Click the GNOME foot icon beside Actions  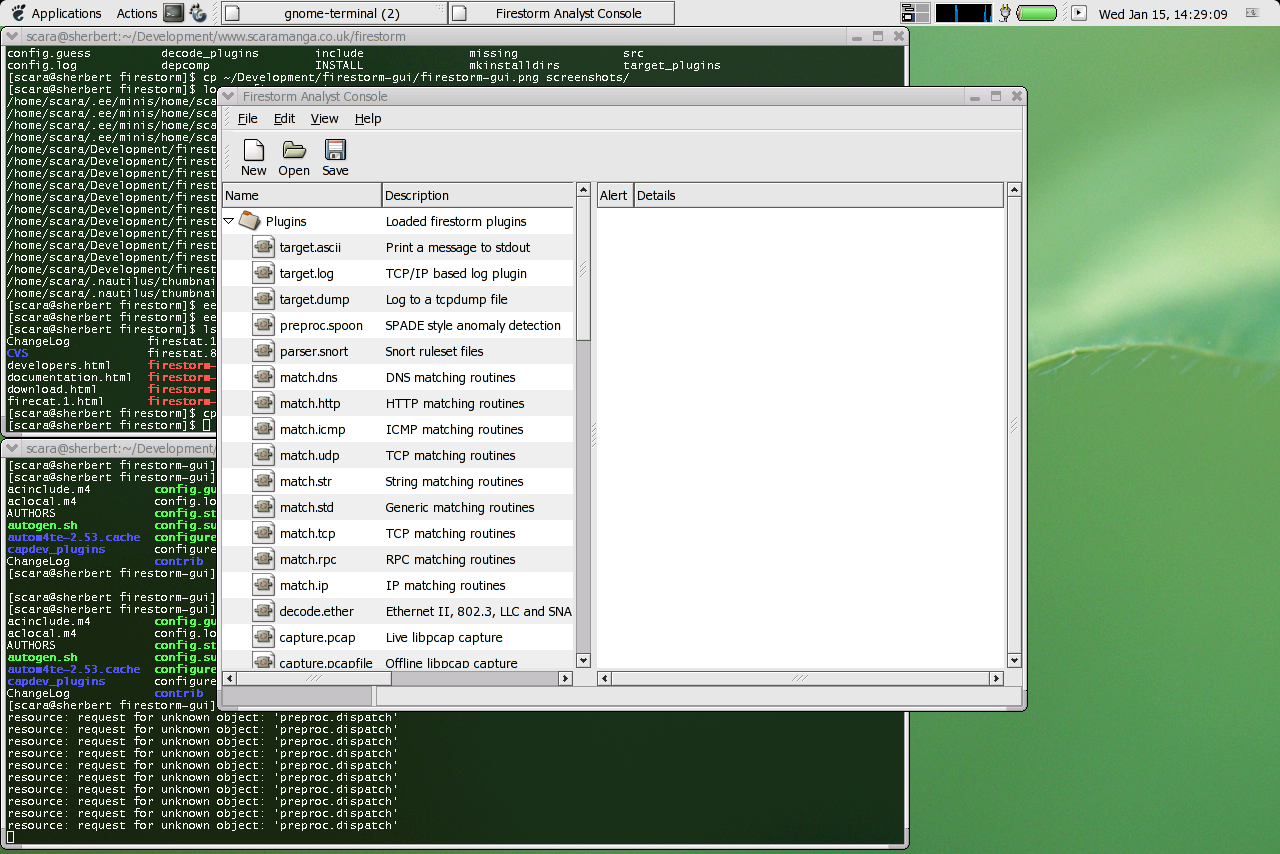[198, 13]
